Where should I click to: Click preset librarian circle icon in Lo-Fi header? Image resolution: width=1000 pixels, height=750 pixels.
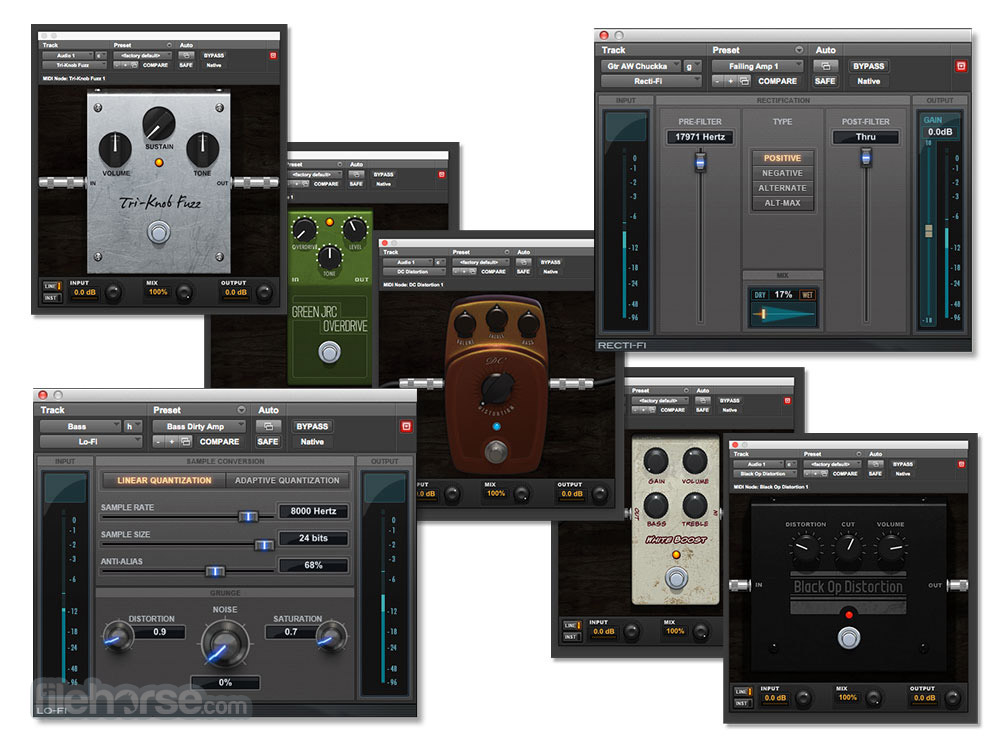click(242, 409)
